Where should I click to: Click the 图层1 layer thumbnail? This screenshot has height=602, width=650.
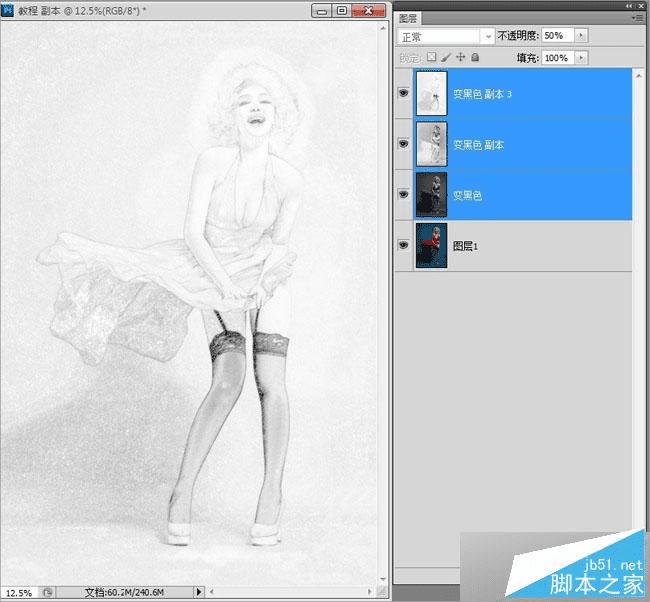[432, 245]
